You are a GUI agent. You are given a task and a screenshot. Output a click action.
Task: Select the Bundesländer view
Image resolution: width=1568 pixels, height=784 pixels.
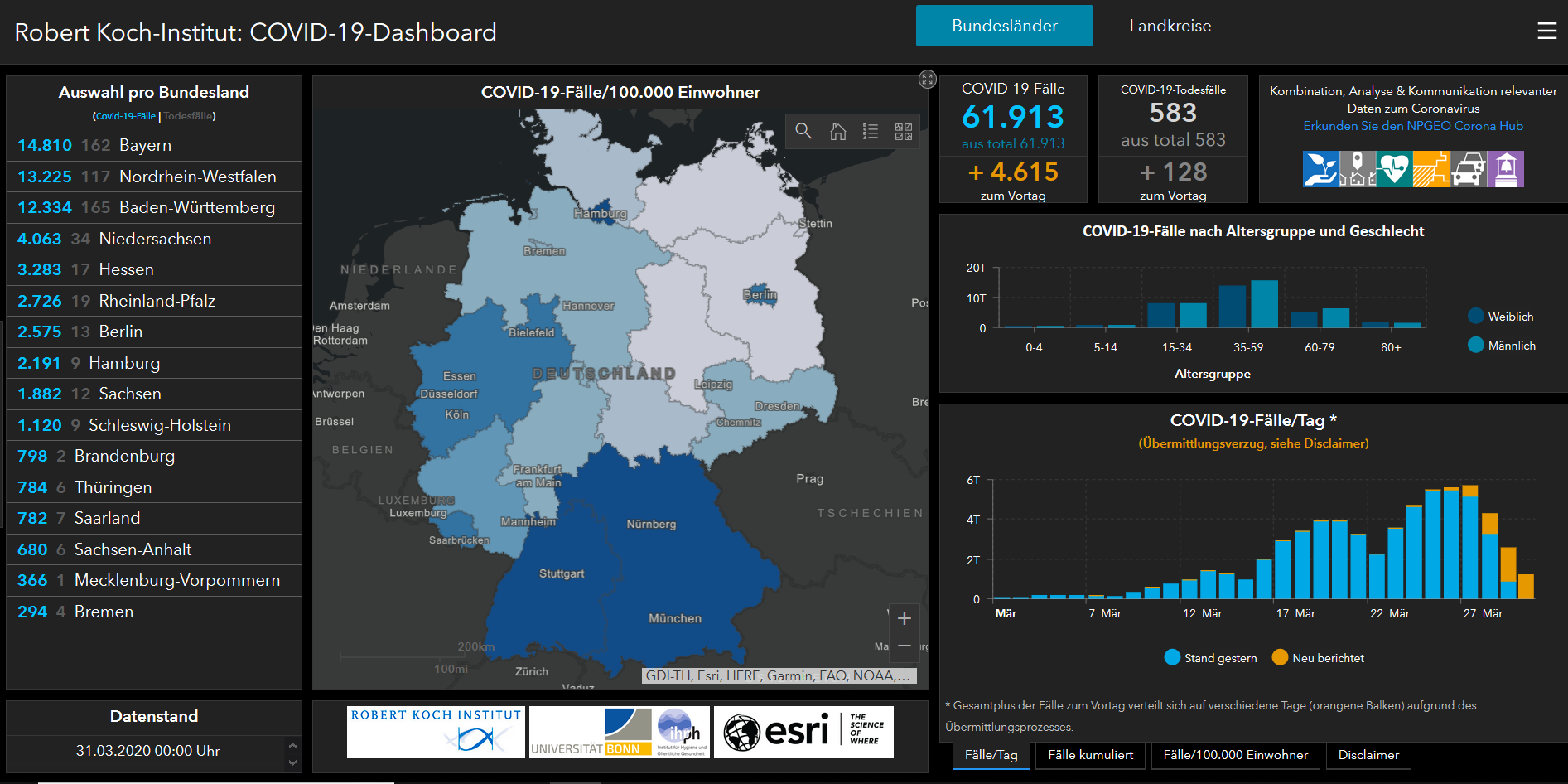tap(1005, 26)
